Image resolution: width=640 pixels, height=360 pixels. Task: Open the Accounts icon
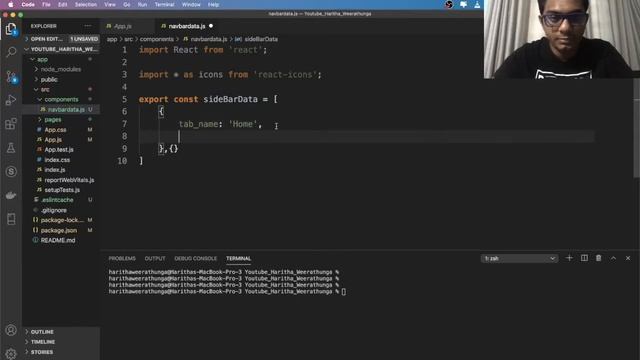11,330
